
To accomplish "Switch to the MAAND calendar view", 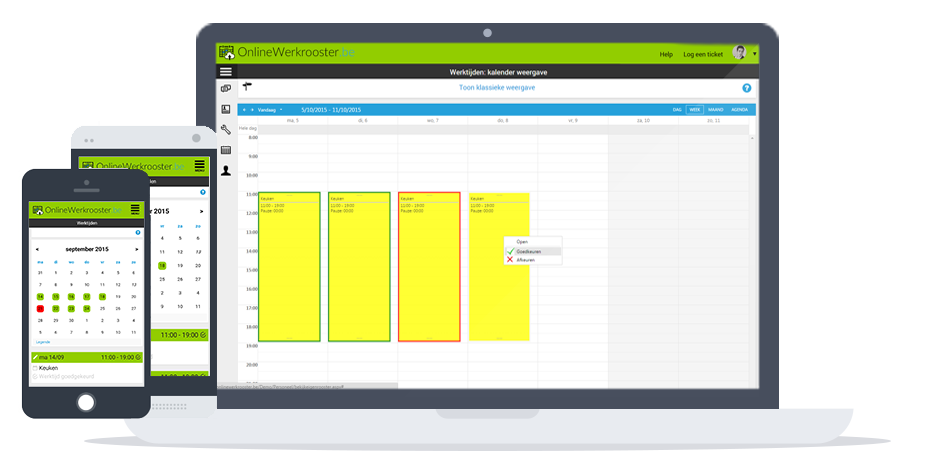I will [716, 109].
